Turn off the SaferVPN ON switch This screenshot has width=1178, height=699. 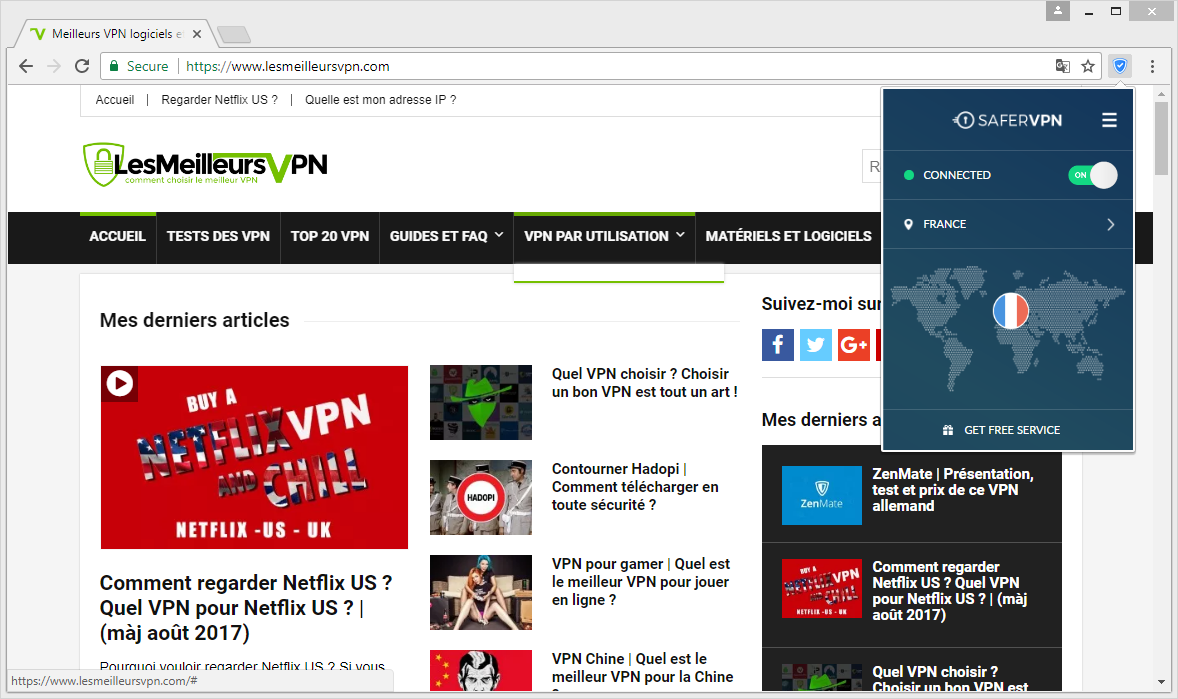(x=1093, y=175)
